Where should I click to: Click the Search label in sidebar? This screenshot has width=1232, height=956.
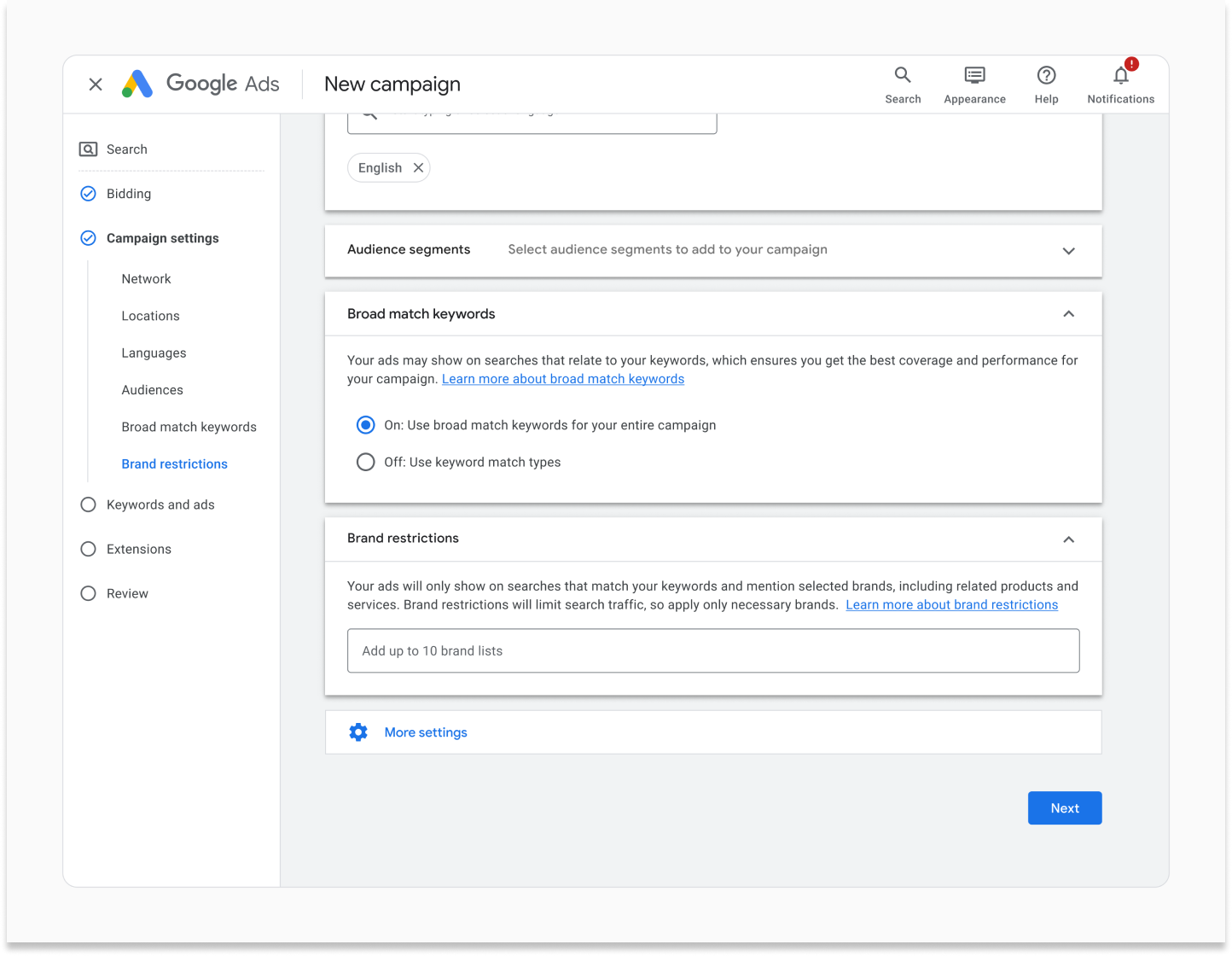click(127, 149)
